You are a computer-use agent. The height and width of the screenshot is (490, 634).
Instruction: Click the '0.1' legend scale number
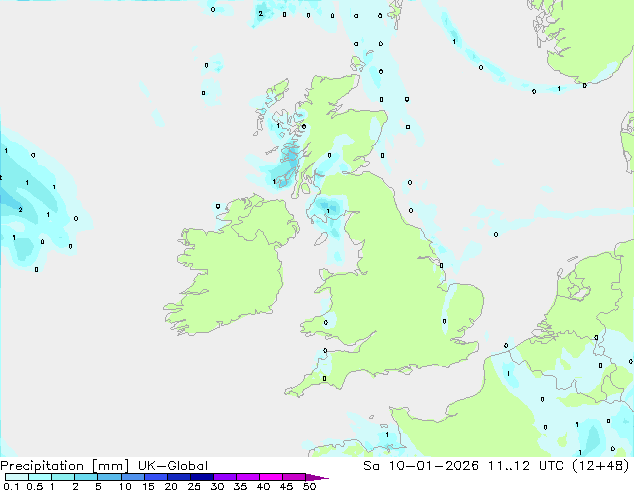[x=11, y=486]
